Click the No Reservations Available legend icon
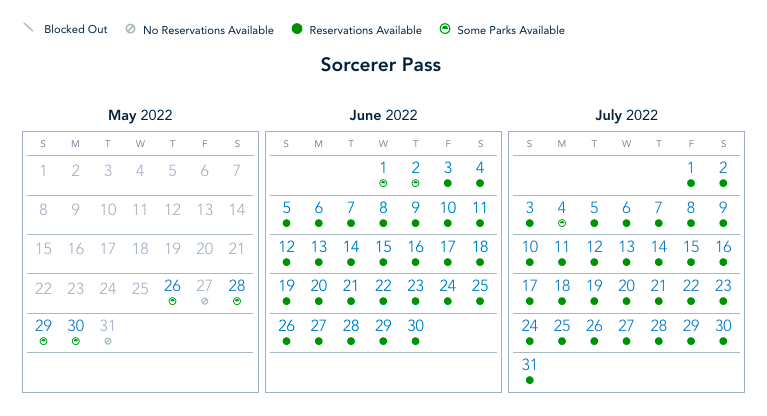Image resolution: width=767 pixels, height=416 pixels. click(x=130, y=30)
